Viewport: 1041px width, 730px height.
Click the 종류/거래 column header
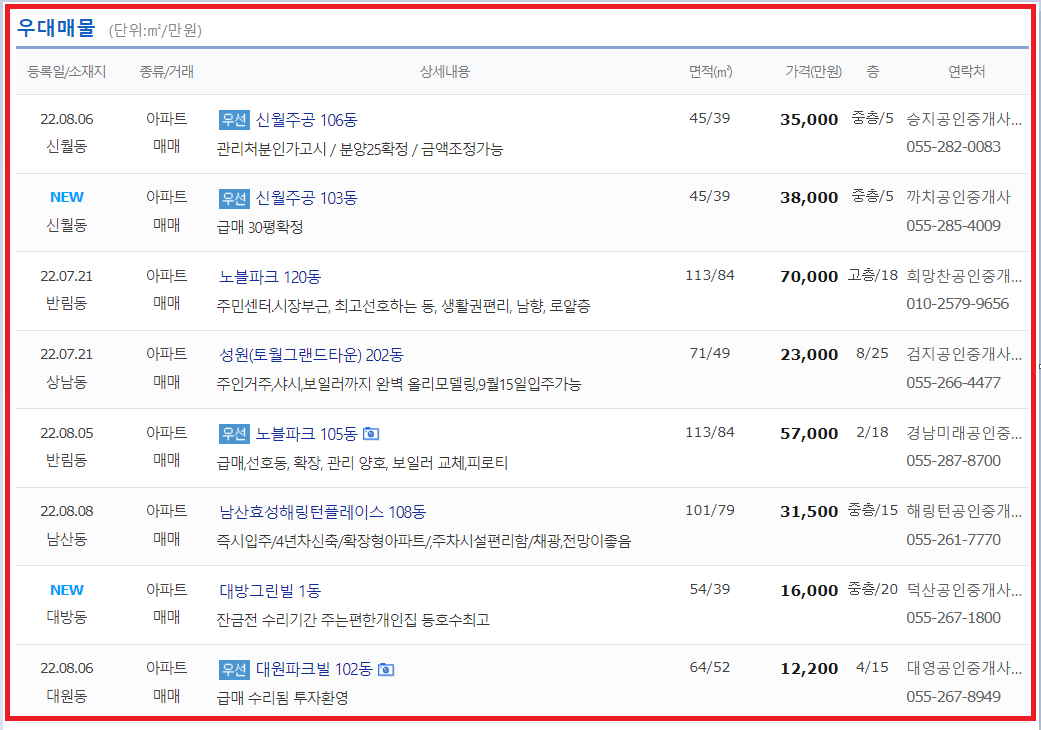coord(167,72)
